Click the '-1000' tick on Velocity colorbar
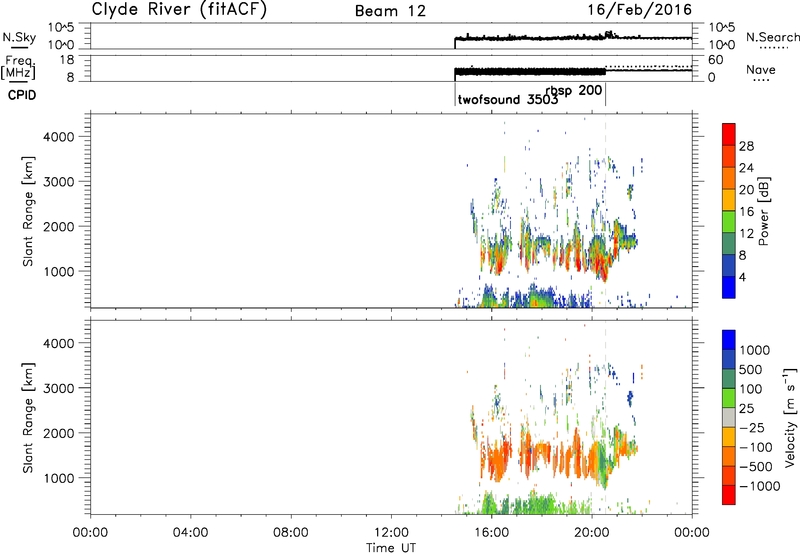Image resolution: width=800 pixels, height=554 pixels. coord(759,486)
